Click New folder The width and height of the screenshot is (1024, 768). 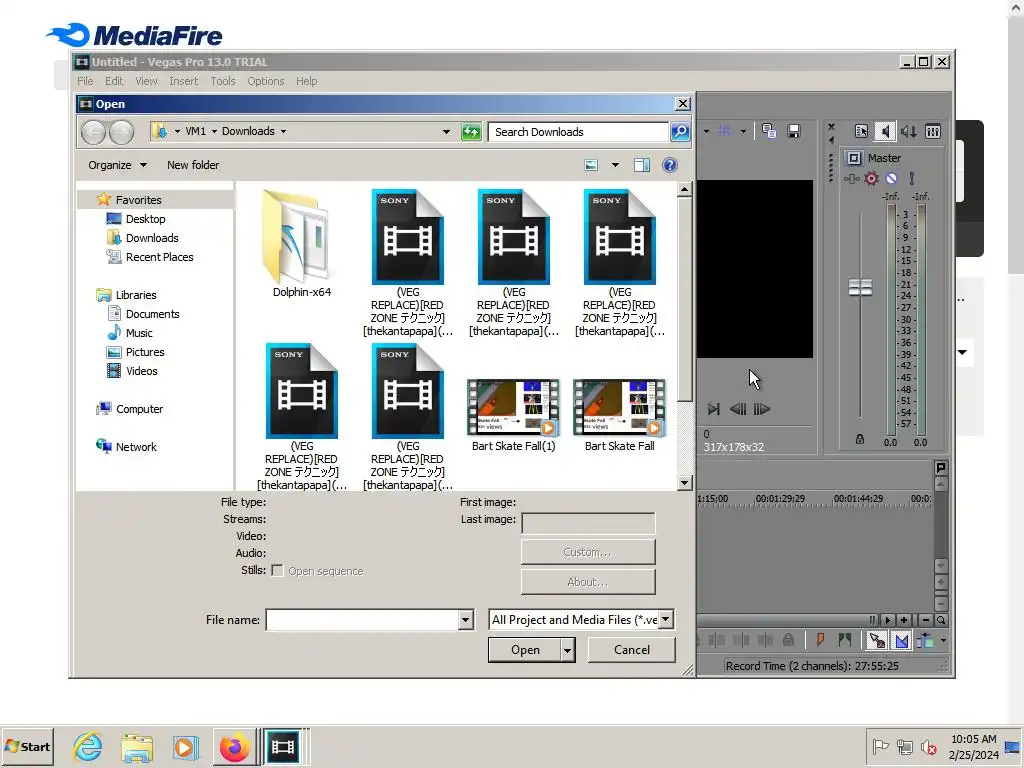193,165
